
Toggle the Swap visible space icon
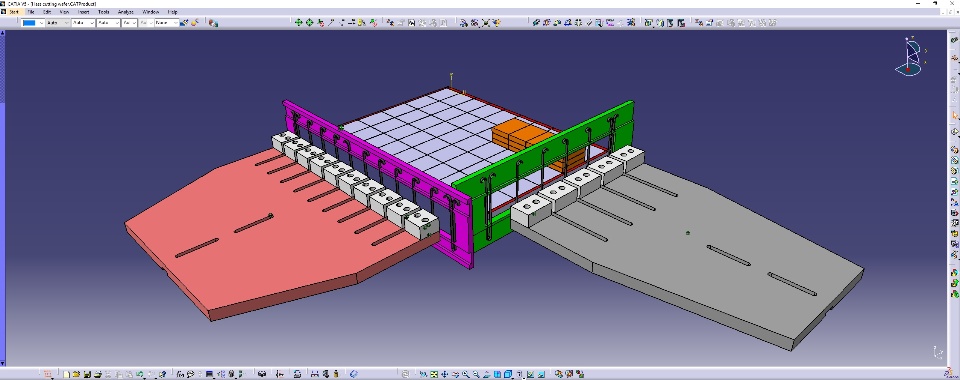pyautogui.click(x=540, y=374)
